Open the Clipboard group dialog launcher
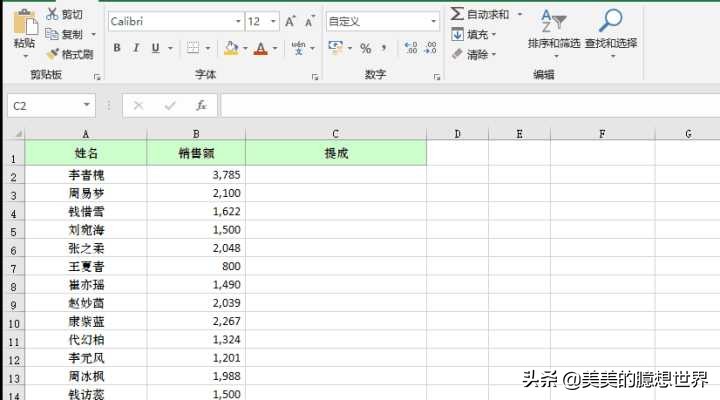This screenshot has height=400, width=720. point(97,77)
